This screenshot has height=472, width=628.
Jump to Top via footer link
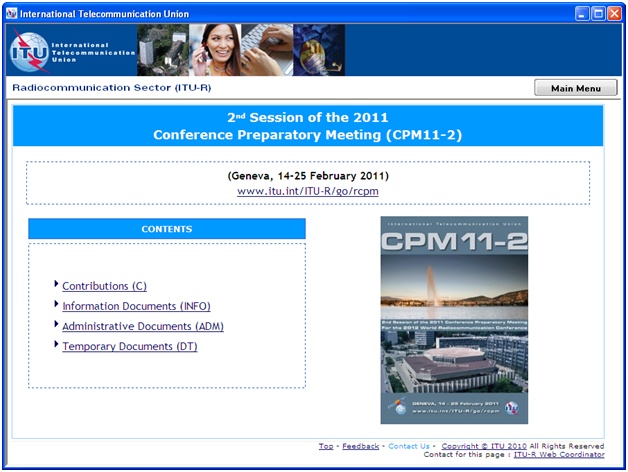point(326,446)
